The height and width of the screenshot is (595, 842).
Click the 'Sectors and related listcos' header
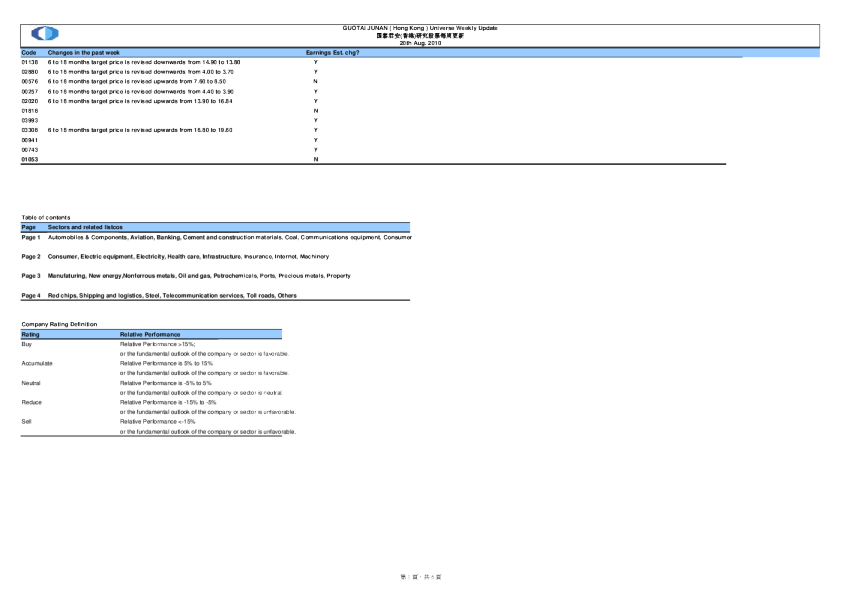tap(86, 227)
